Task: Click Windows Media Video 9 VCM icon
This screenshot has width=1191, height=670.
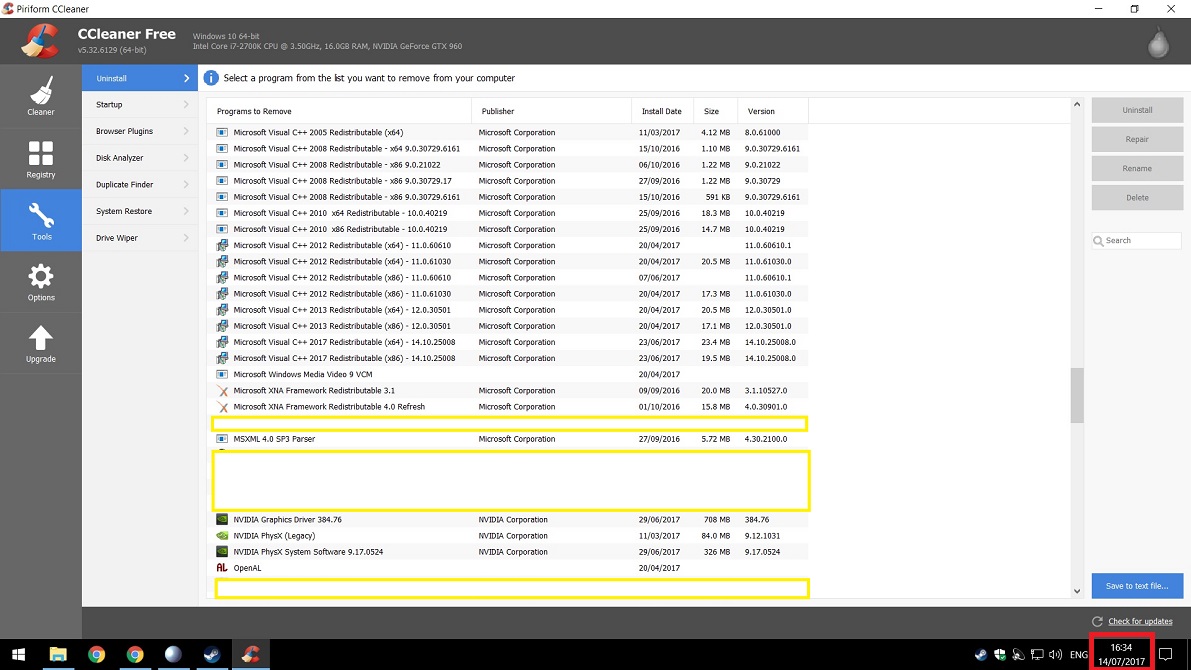Action: pos(222,375)
